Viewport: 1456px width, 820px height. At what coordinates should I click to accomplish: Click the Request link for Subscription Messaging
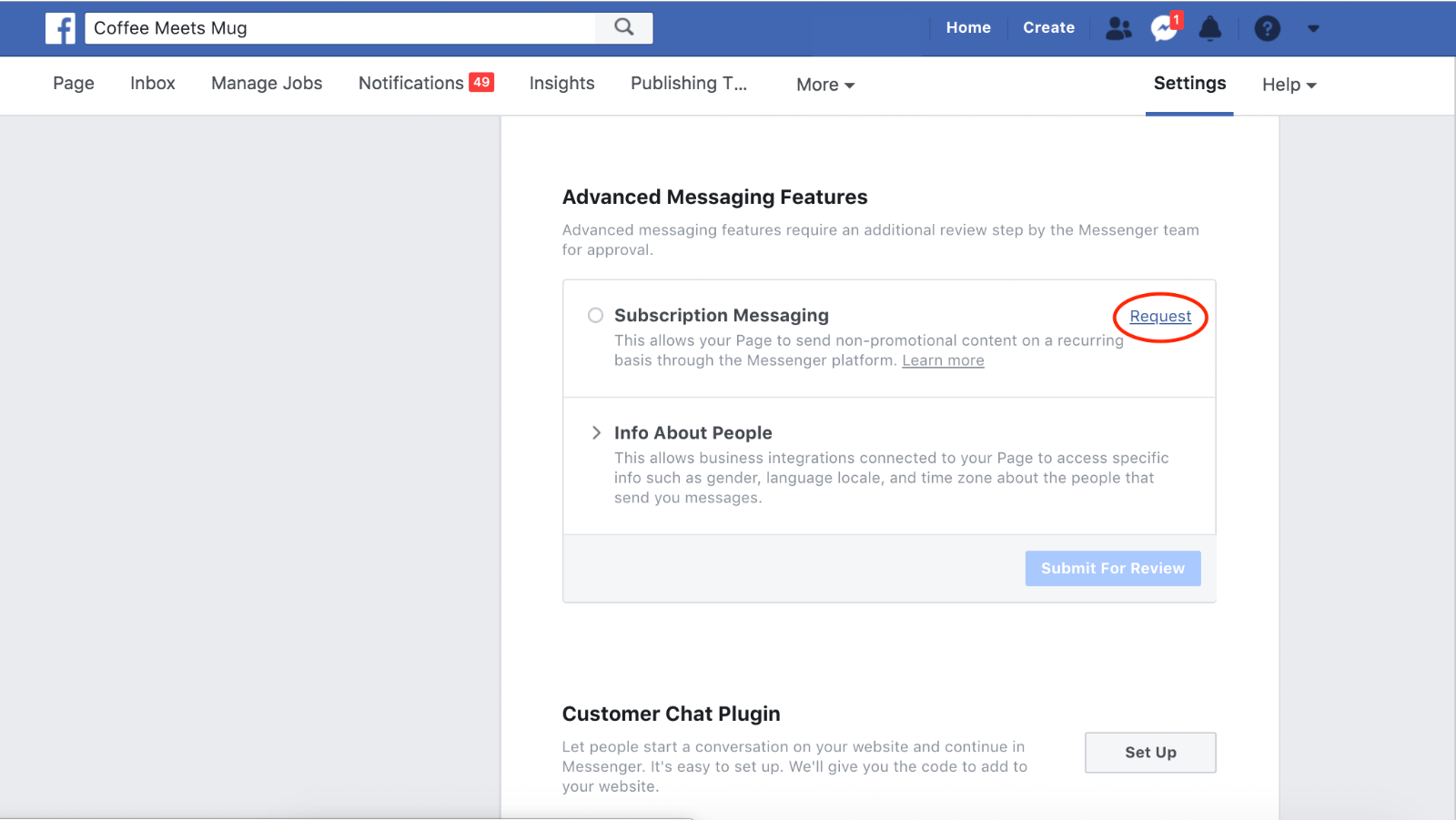pos(1160,316)
